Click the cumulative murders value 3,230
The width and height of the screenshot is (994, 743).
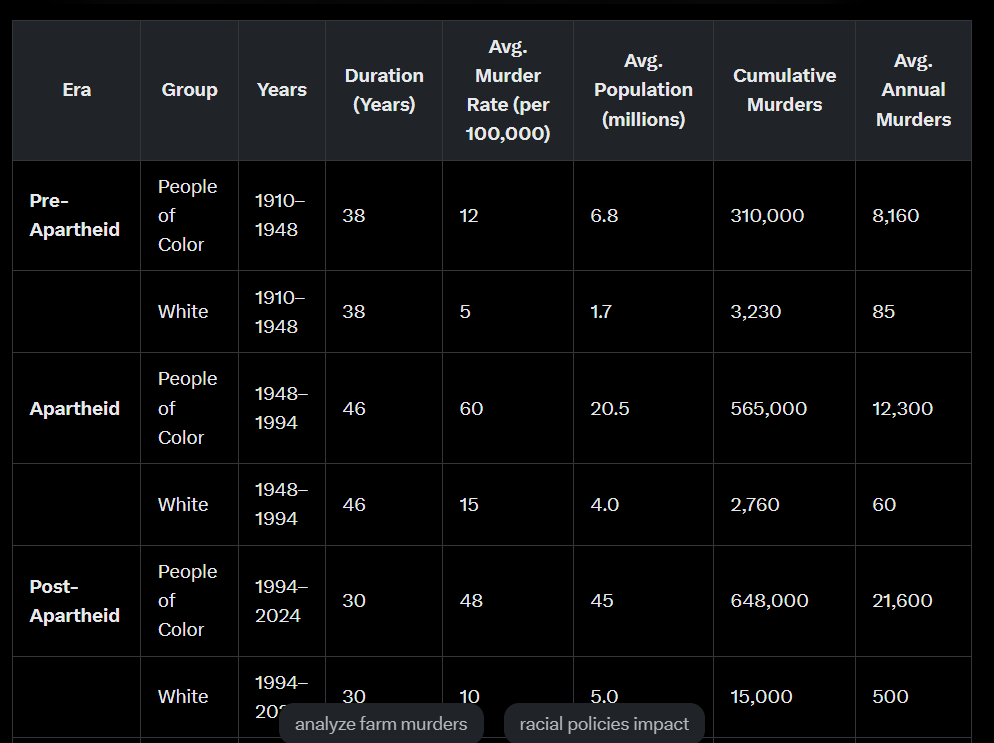tap(756, 312)
